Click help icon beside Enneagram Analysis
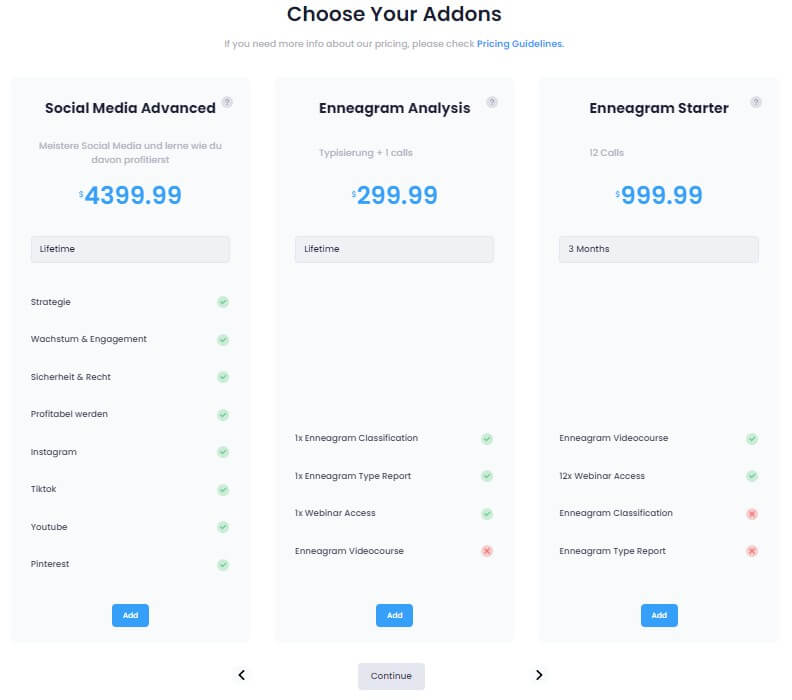This screenshot has width=792, height=700. pos(491,102)
